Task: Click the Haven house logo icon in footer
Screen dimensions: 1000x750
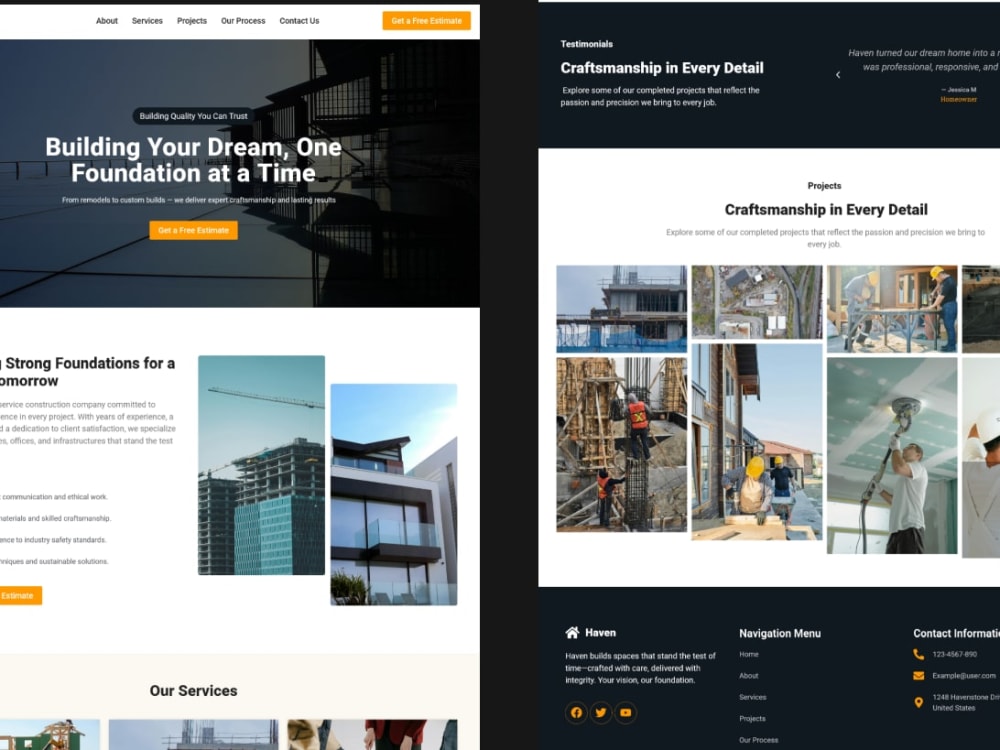Action: 572,632
